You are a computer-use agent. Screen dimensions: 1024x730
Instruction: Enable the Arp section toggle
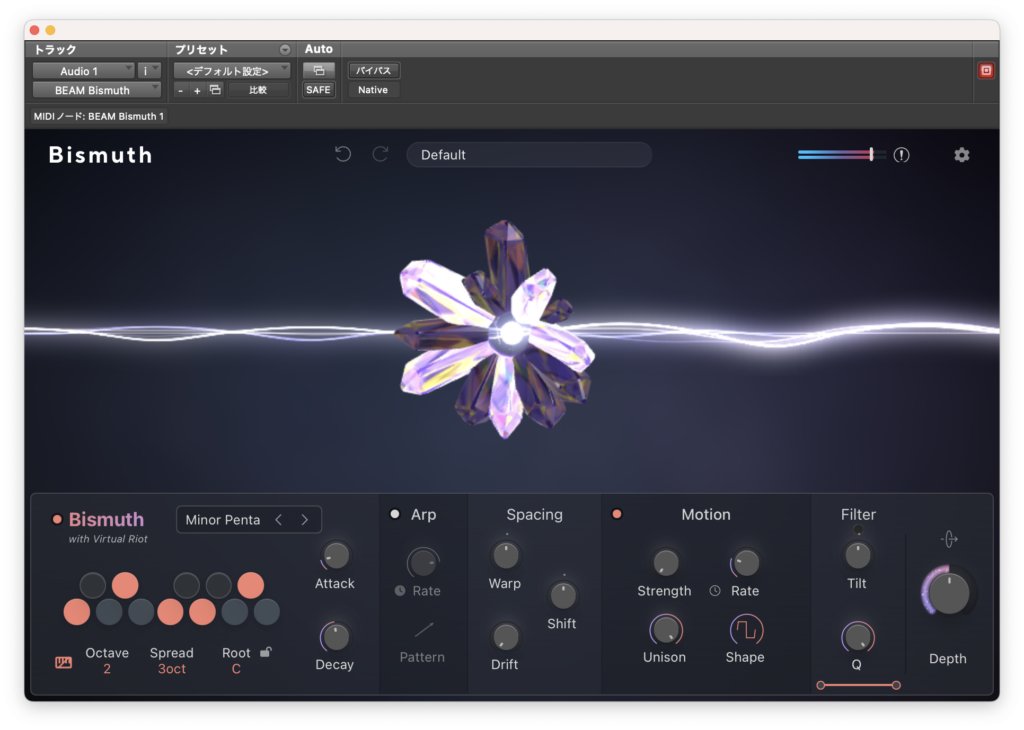click(x=394, y=514)
